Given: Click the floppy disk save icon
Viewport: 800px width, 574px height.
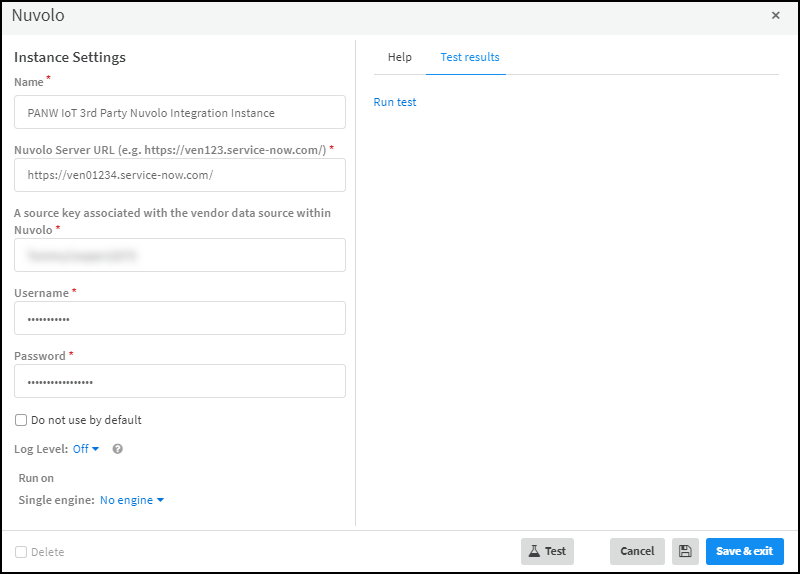Looking at the screenshot, I should (x=685, y=551).
